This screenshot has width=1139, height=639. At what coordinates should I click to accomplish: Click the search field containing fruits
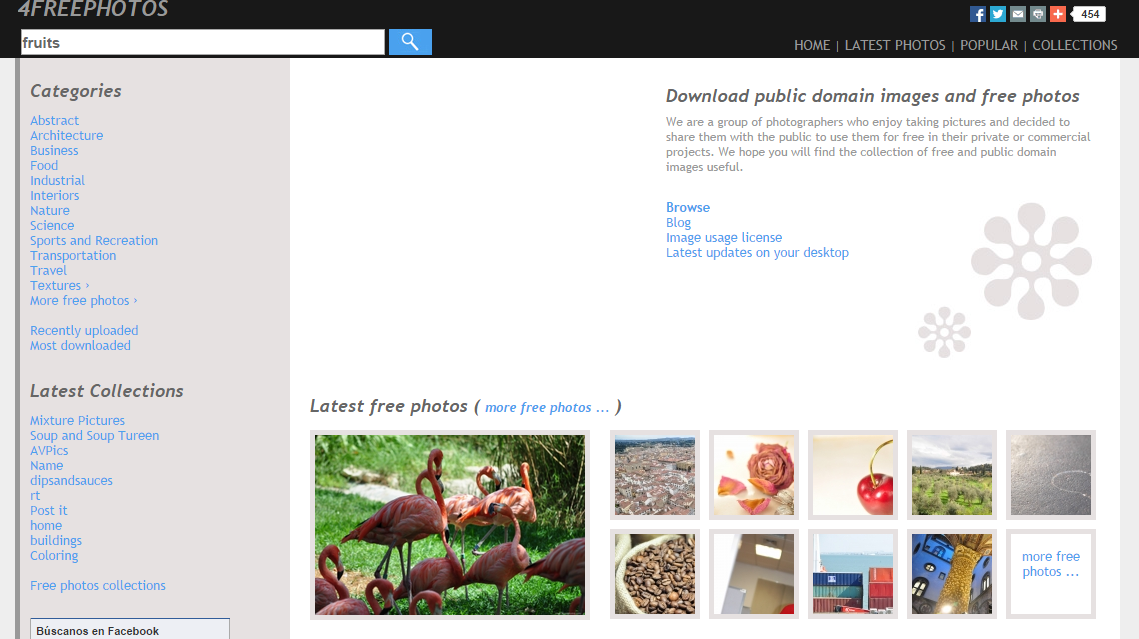coord(202,42)
